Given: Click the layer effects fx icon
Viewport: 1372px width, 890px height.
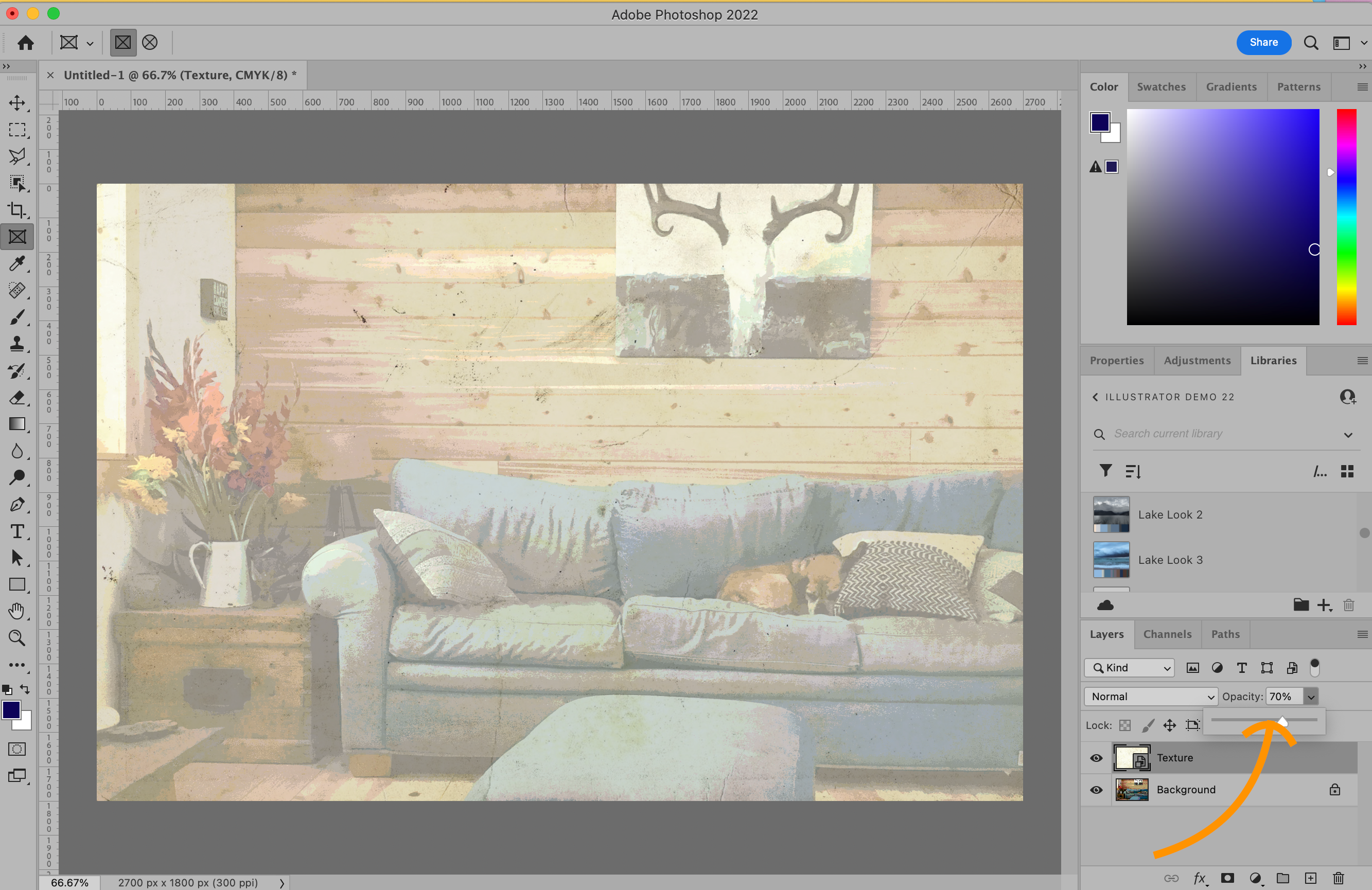Looking at the screenshot, I should click(1200, 878).
